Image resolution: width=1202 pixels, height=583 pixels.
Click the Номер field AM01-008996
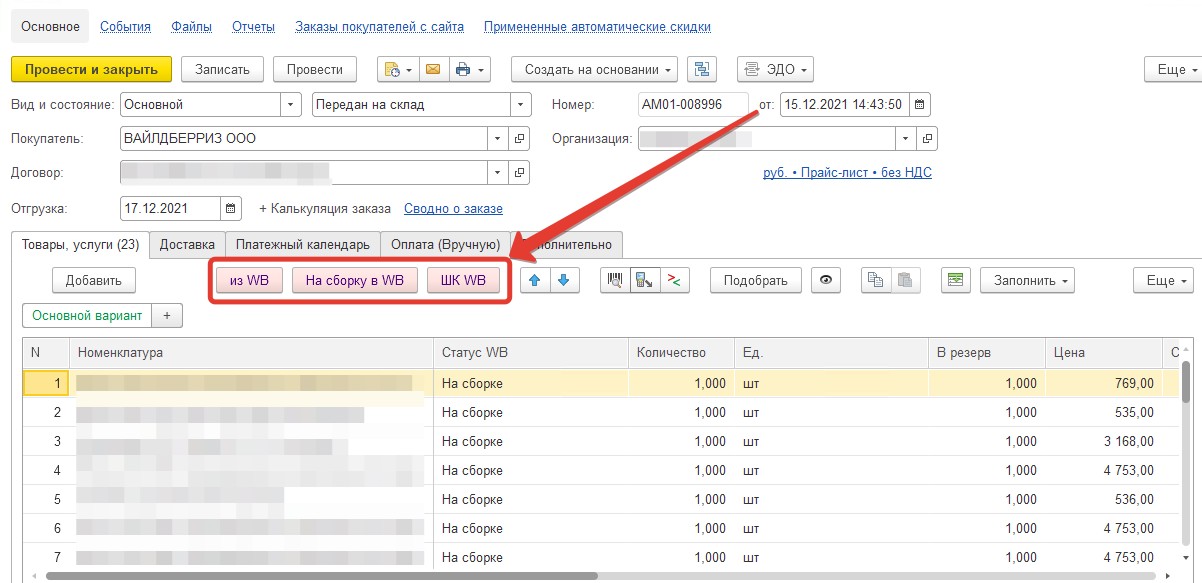(693, 104)
